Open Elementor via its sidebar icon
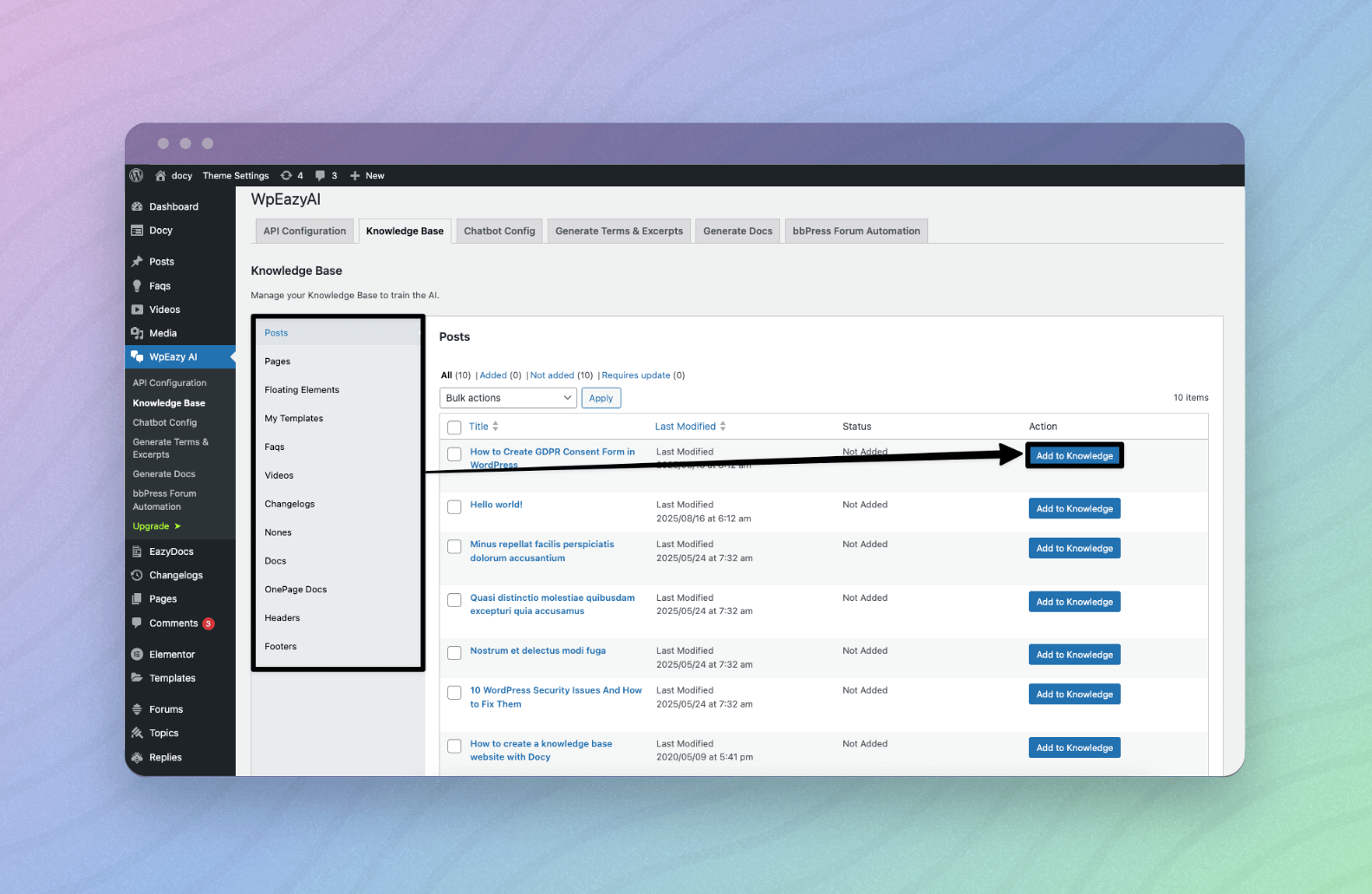1372x894 pixels. 137,655
